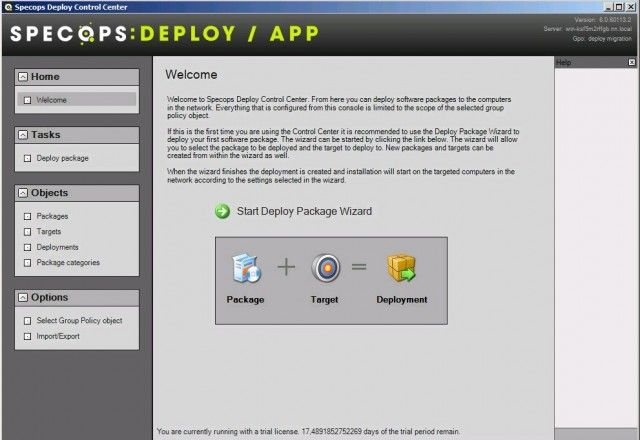The width and height of the screenshot is (640, 440).
Task: Open the Welcome page in sidebar
Action: click(77, 100)
